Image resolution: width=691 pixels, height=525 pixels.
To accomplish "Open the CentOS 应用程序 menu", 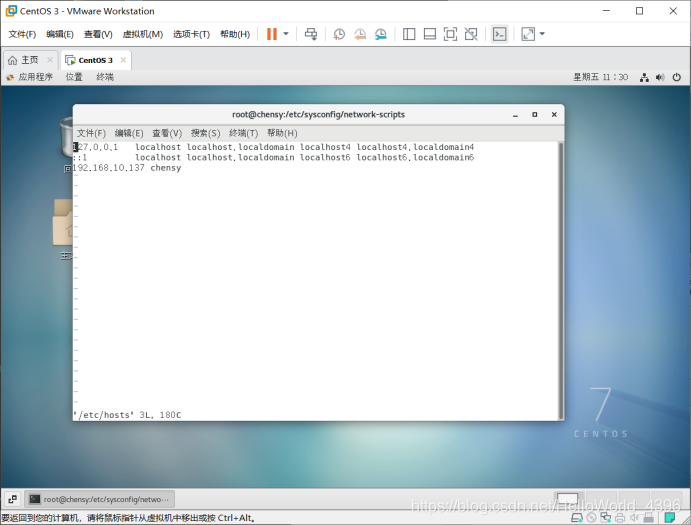I will (30, 77).
